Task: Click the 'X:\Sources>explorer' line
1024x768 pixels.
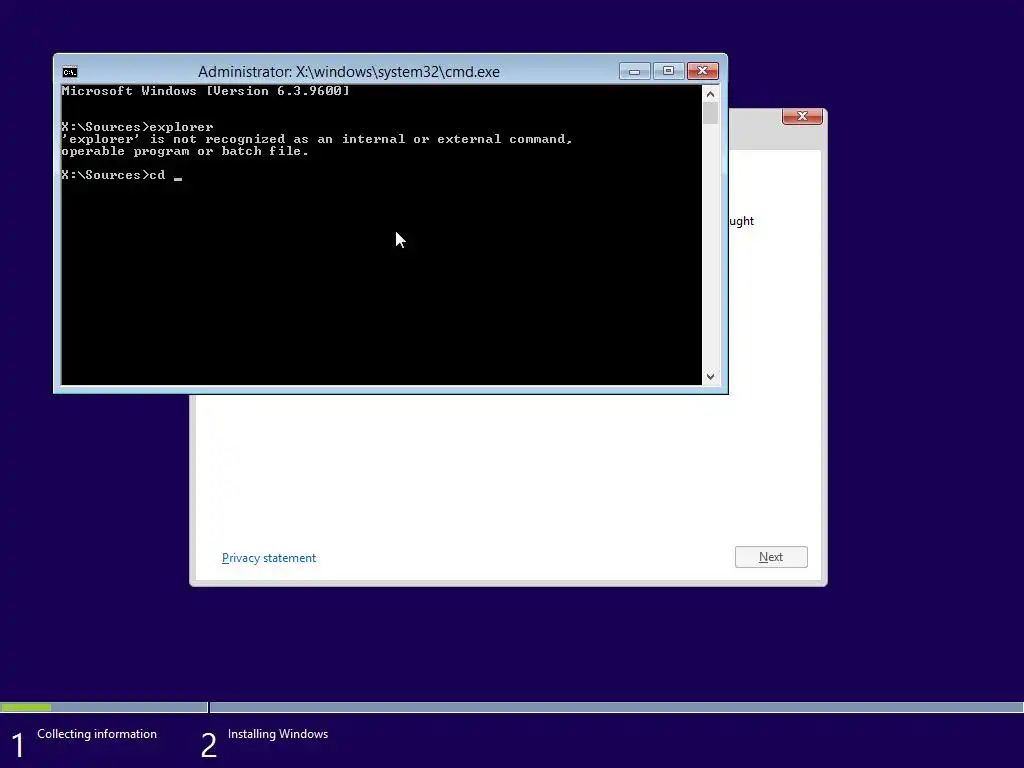Action: 137,127
